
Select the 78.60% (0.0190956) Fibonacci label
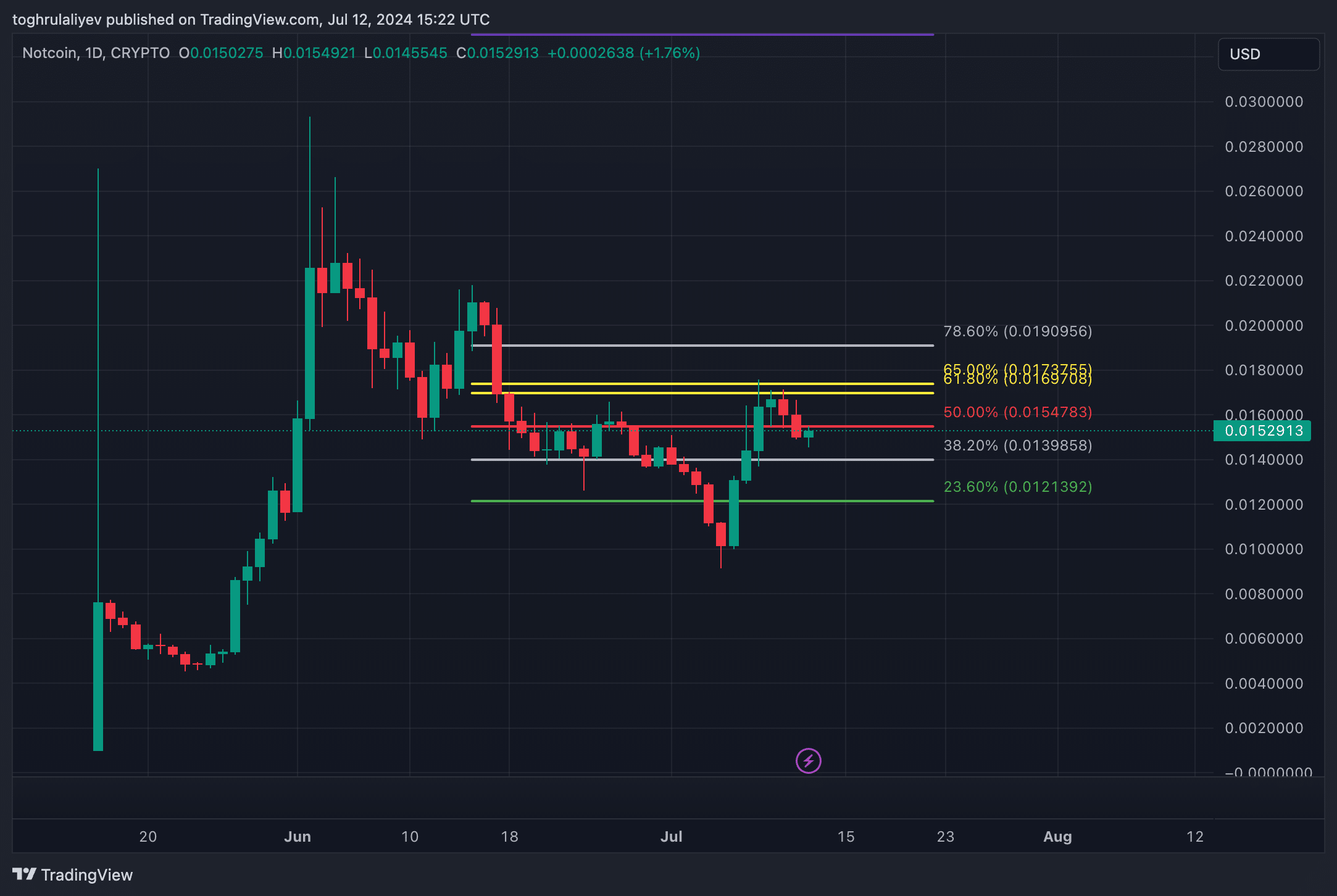[x=1018, y=331]
